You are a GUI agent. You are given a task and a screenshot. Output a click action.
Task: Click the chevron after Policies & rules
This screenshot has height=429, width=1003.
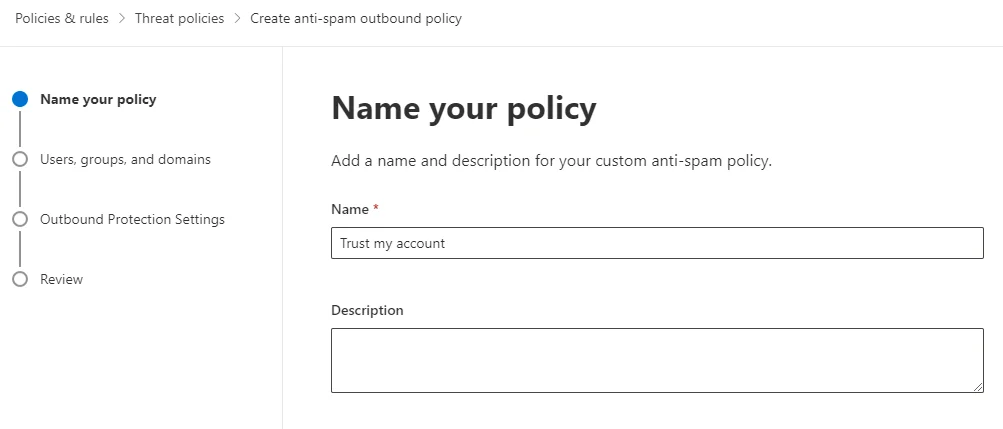pyautogui.click(x=122, y=19)
